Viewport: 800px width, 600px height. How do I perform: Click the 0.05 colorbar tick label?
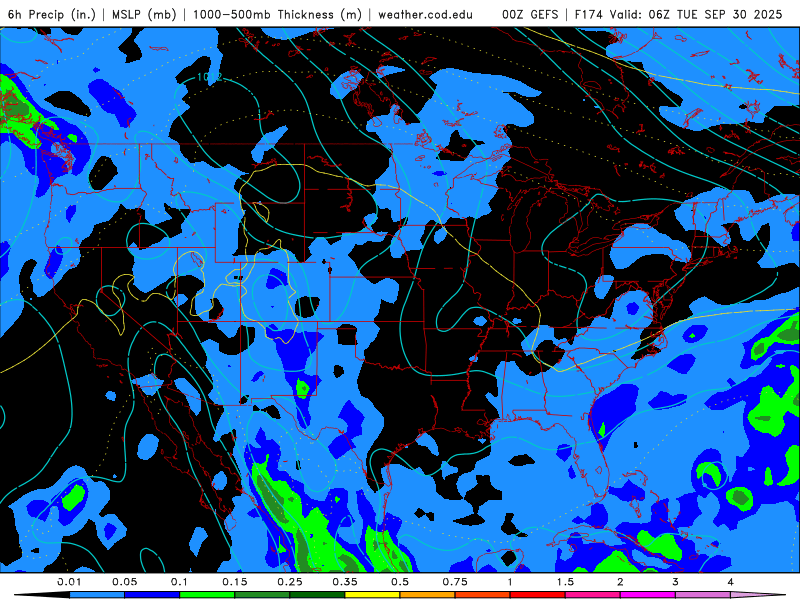(124, 582)
